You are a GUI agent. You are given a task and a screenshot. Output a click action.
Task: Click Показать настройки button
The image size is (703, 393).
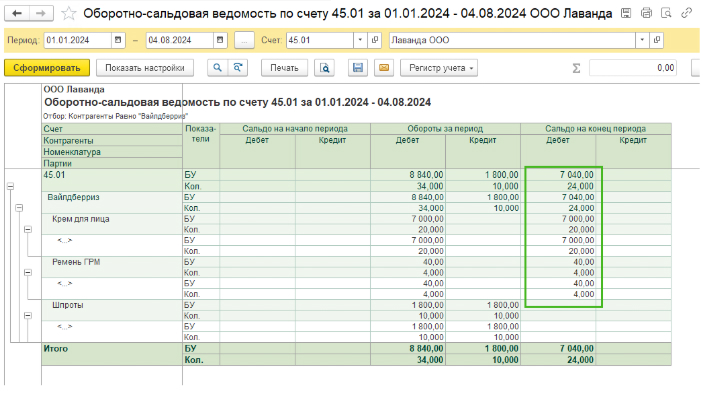(145, 68)
